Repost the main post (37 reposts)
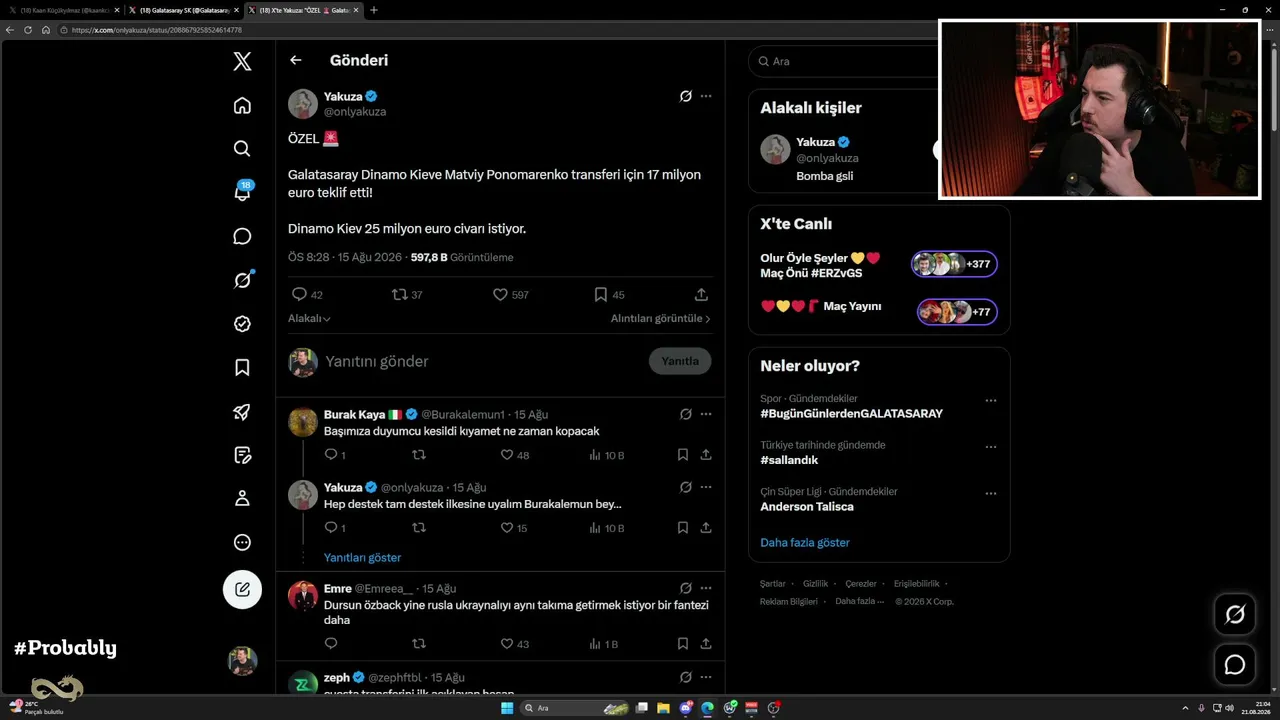The image size is (1280, 720). [x=407, y=295]
